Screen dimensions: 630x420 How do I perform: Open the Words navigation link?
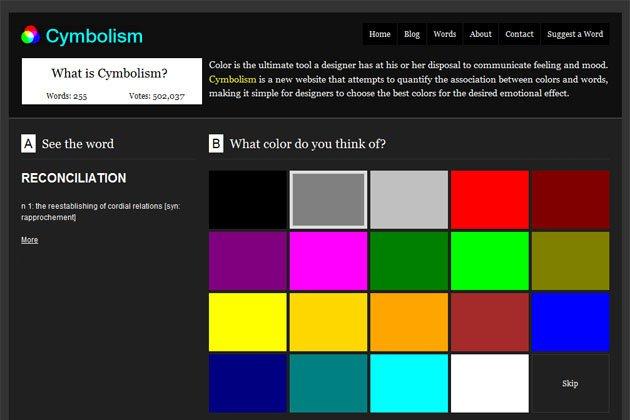point(445,34)
